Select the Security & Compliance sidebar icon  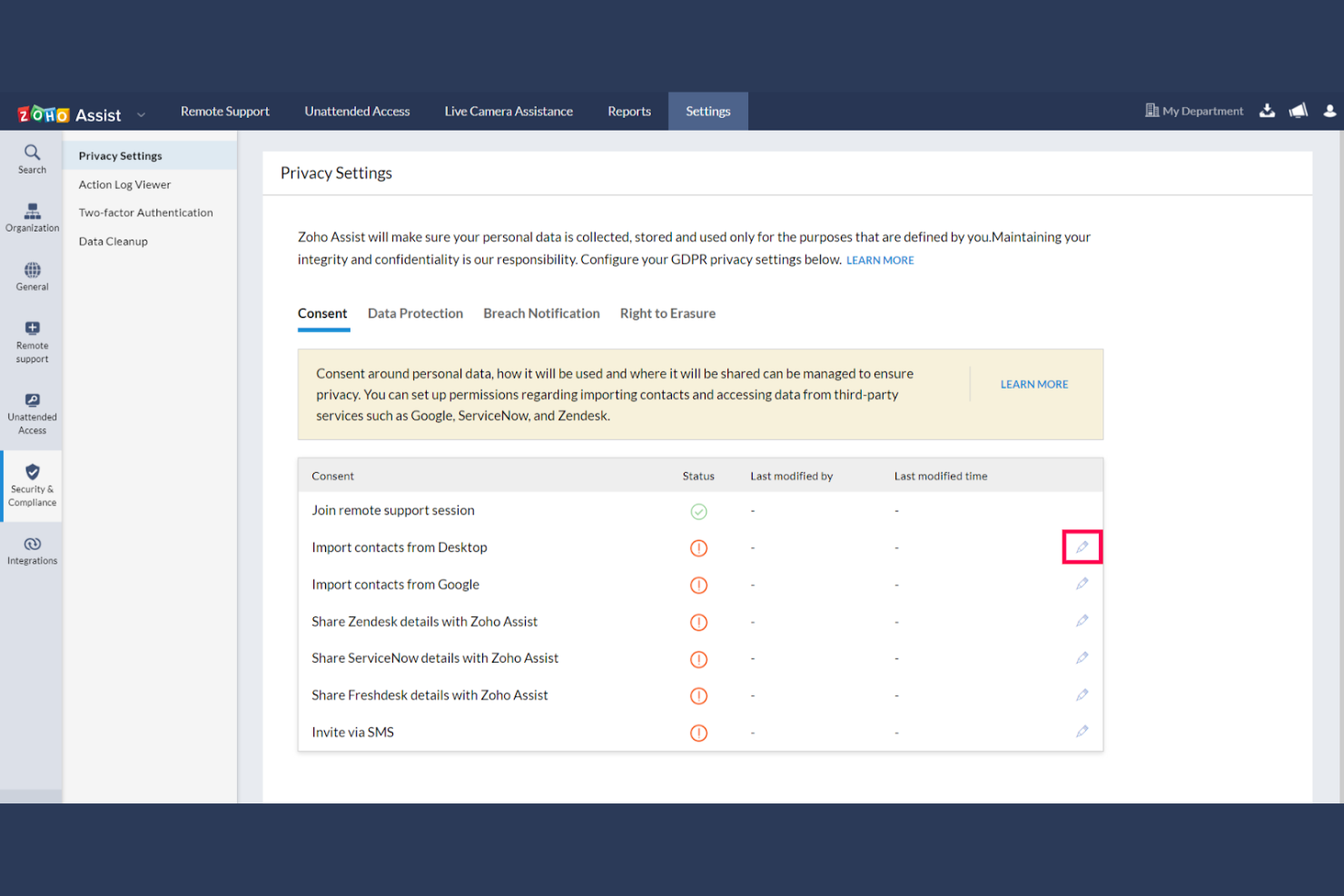pos(32,486)
